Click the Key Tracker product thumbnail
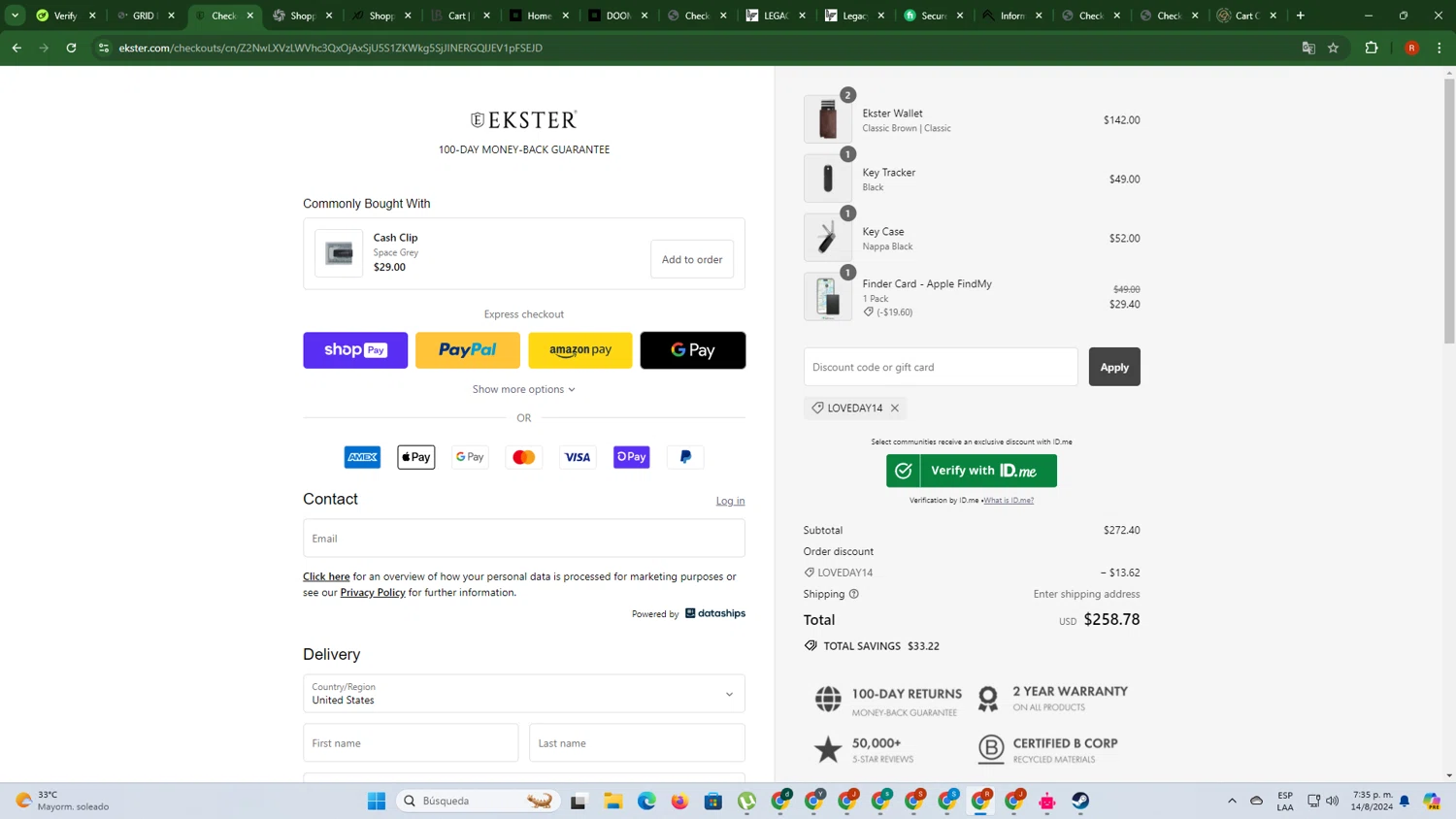1456x819 pixels. [x=828, y=179]
